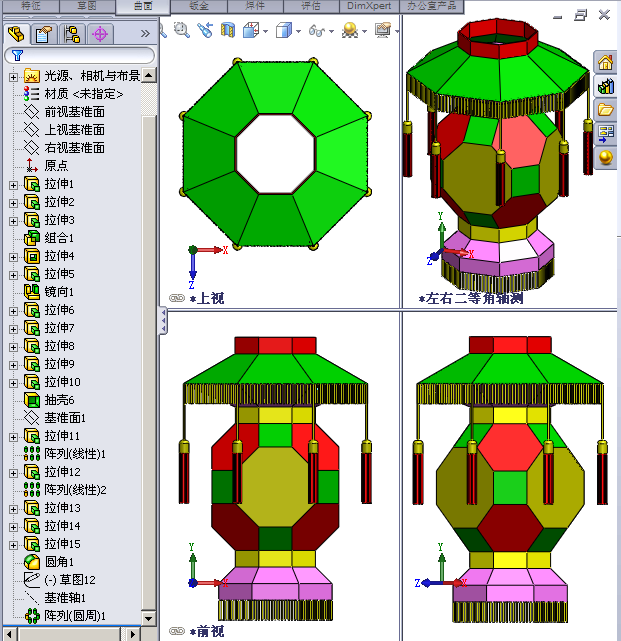
Task: Switch to the DimXpert tab
Action: click(369, 6)
